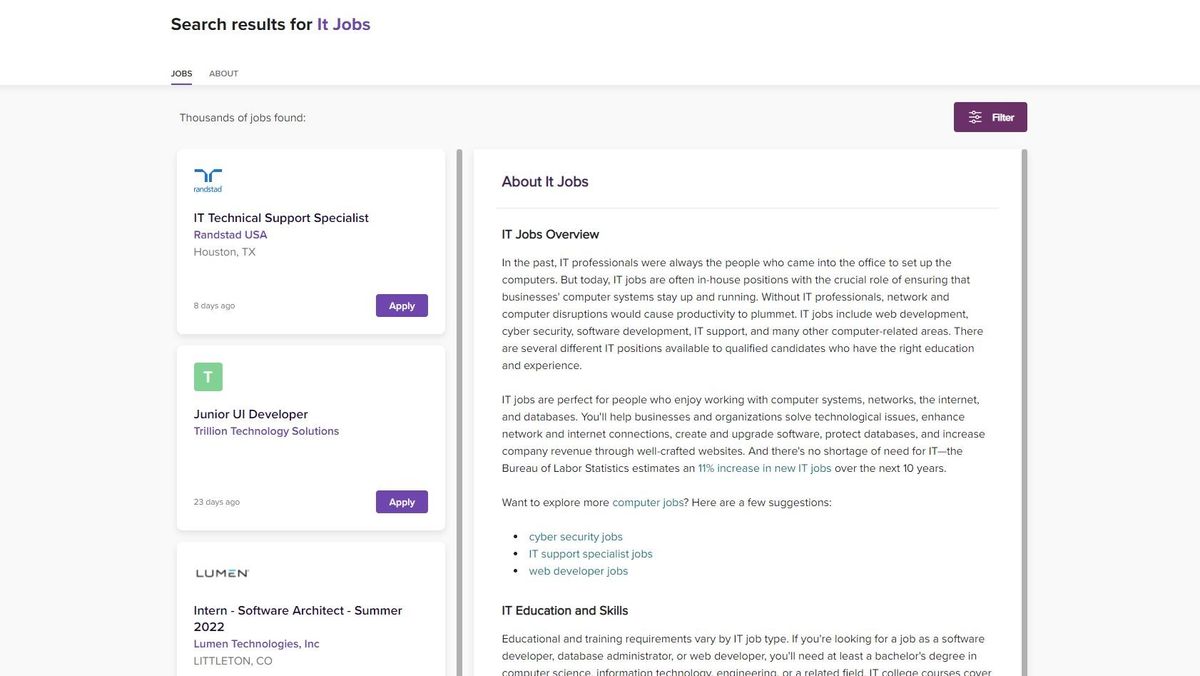Select the Intern - Software Architect job title
The image size is (1200, 676).
click(x=297, y=609)
